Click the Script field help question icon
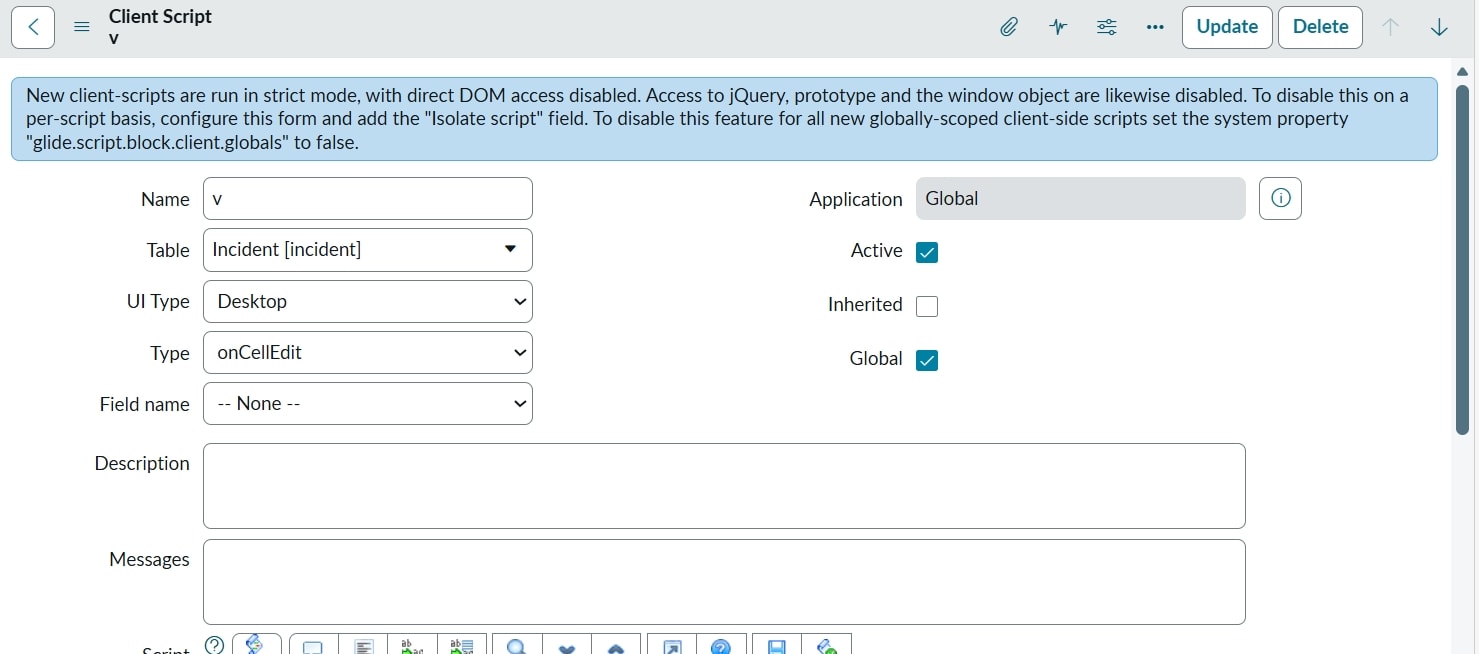 pos(214,644)
